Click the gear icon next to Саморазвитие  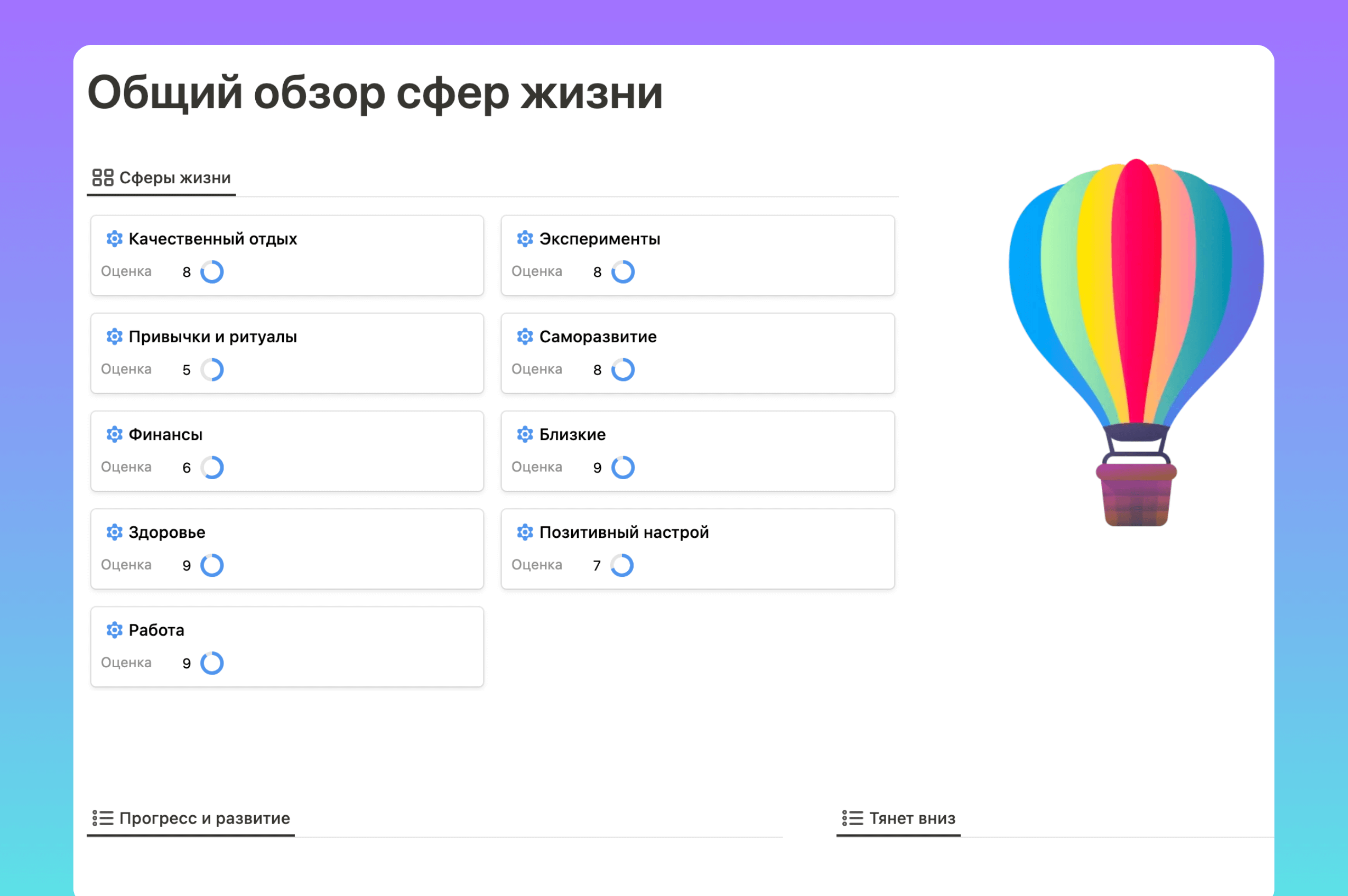pyautogui.click(x=525, y=337)
